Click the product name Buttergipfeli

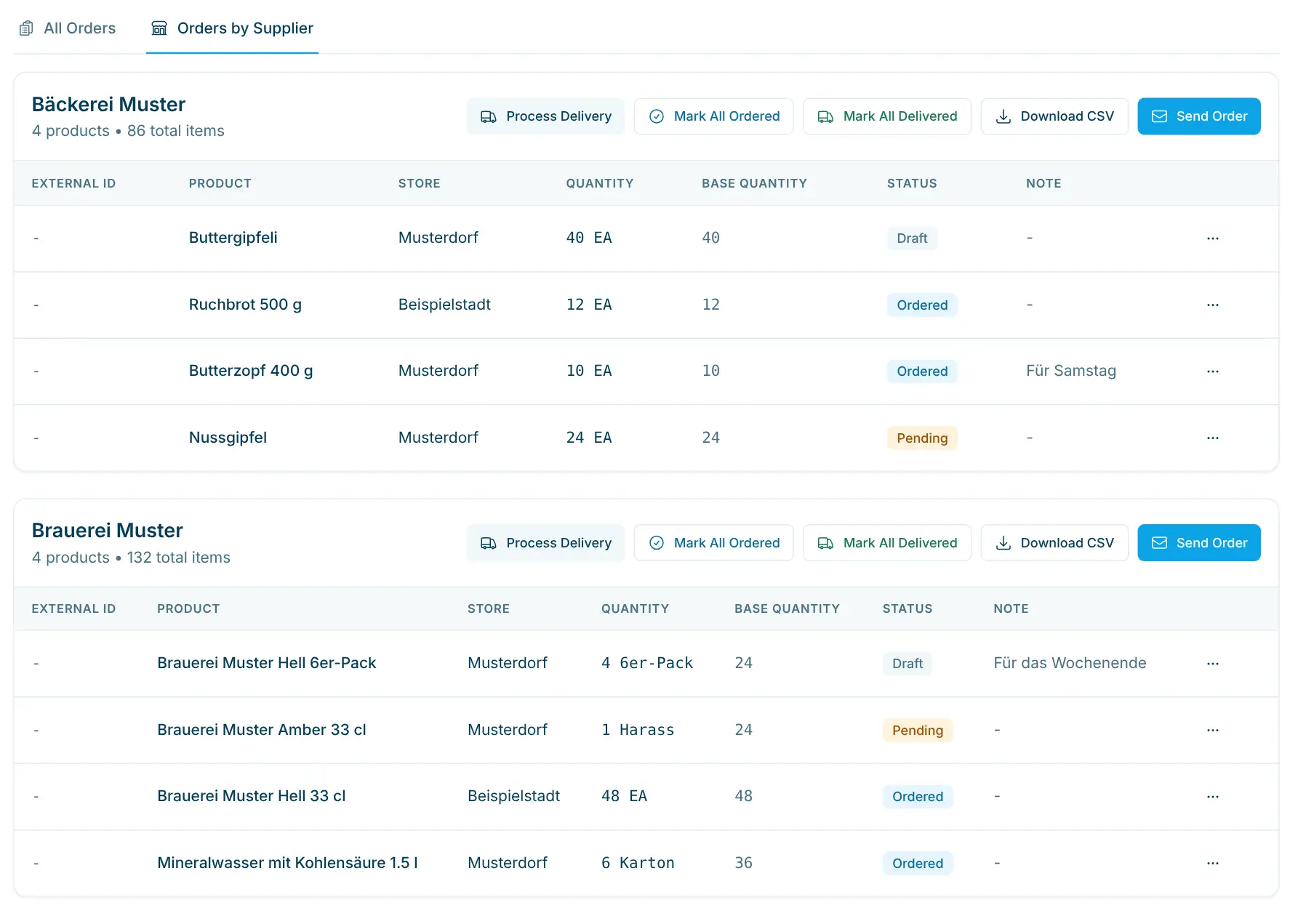[233, 238]
